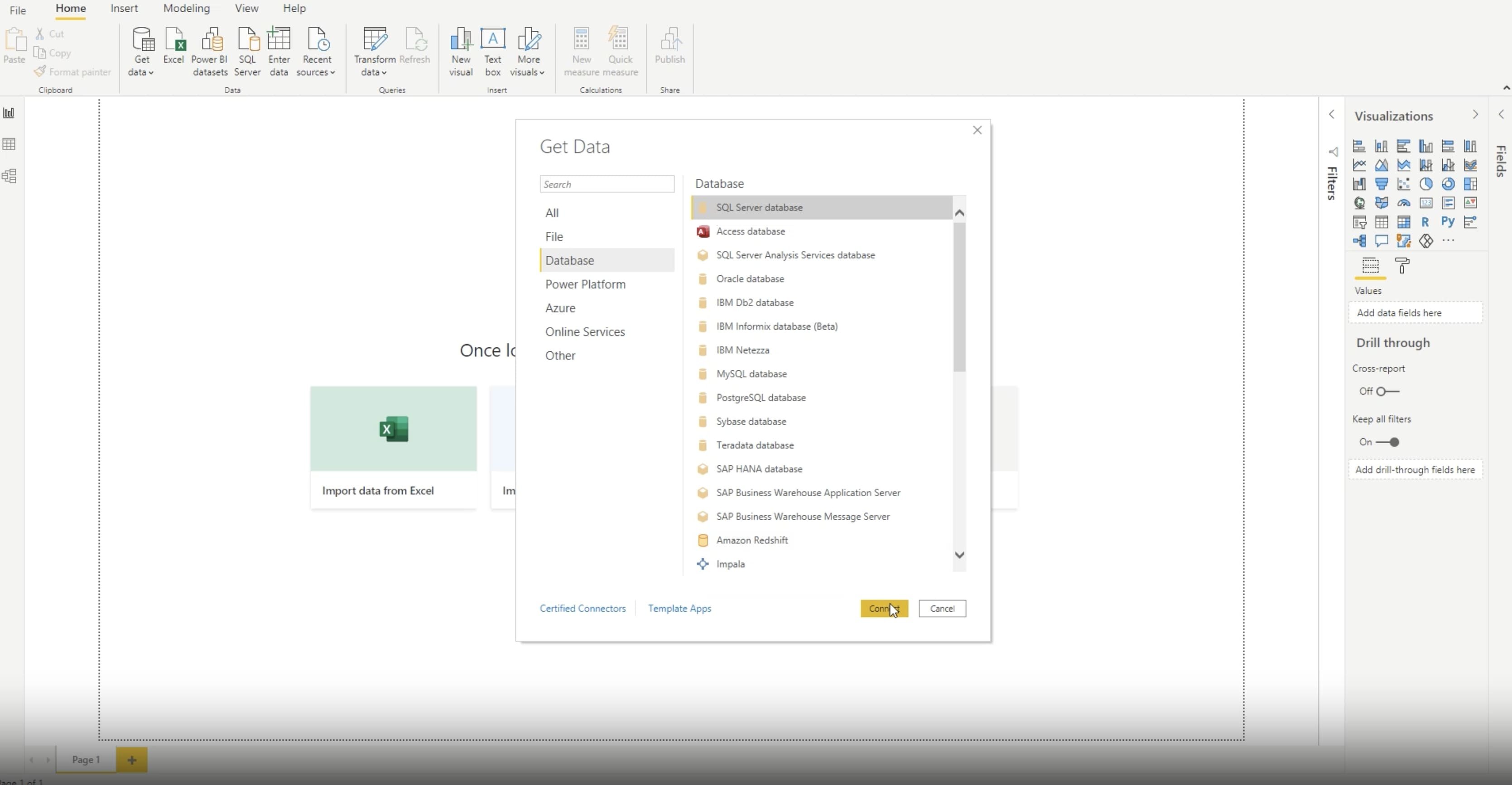Expand the Fields pane chevron
The height and width of the screenshot is (785, 1512).
click(1501, 115)
